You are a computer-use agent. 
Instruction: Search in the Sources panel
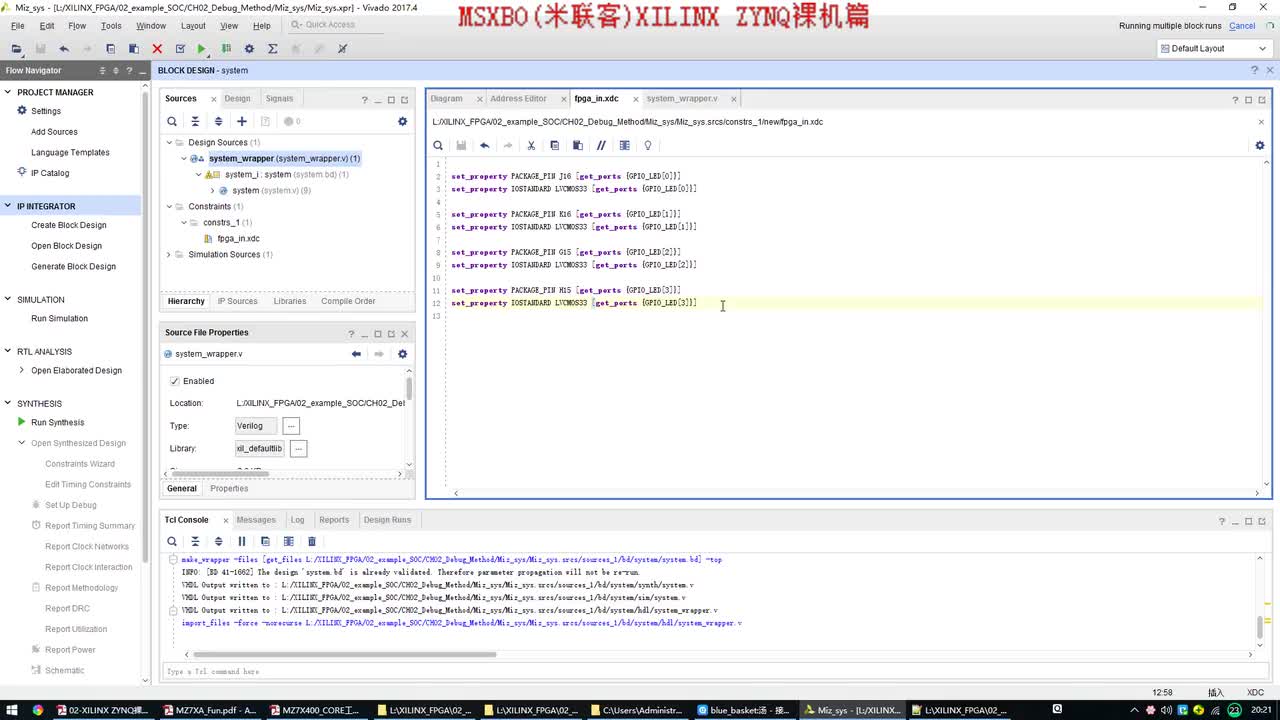[x=172, y=121]
